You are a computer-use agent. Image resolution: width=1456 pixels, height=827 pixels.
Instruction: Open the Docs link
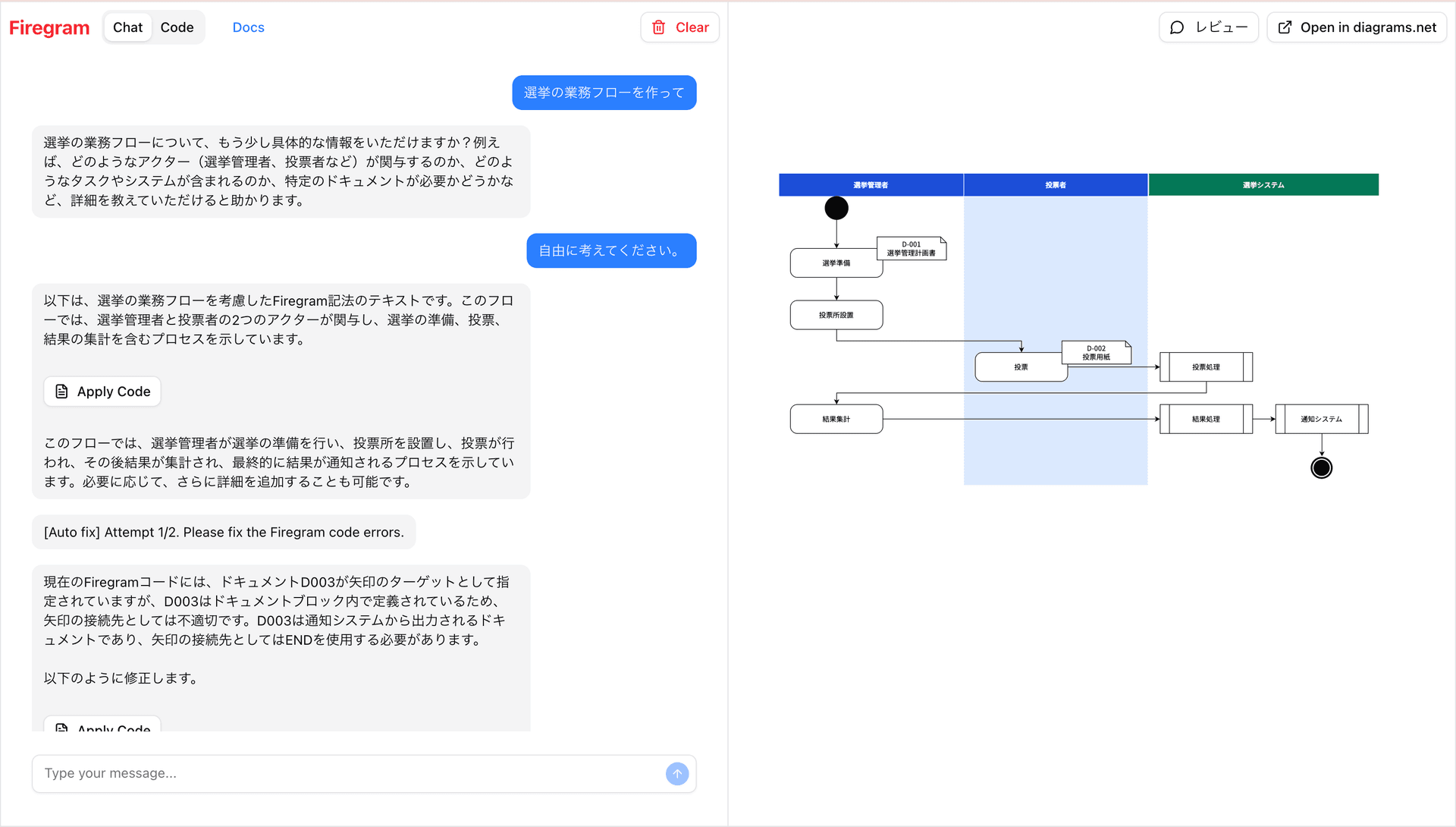(x=248, y=27)
